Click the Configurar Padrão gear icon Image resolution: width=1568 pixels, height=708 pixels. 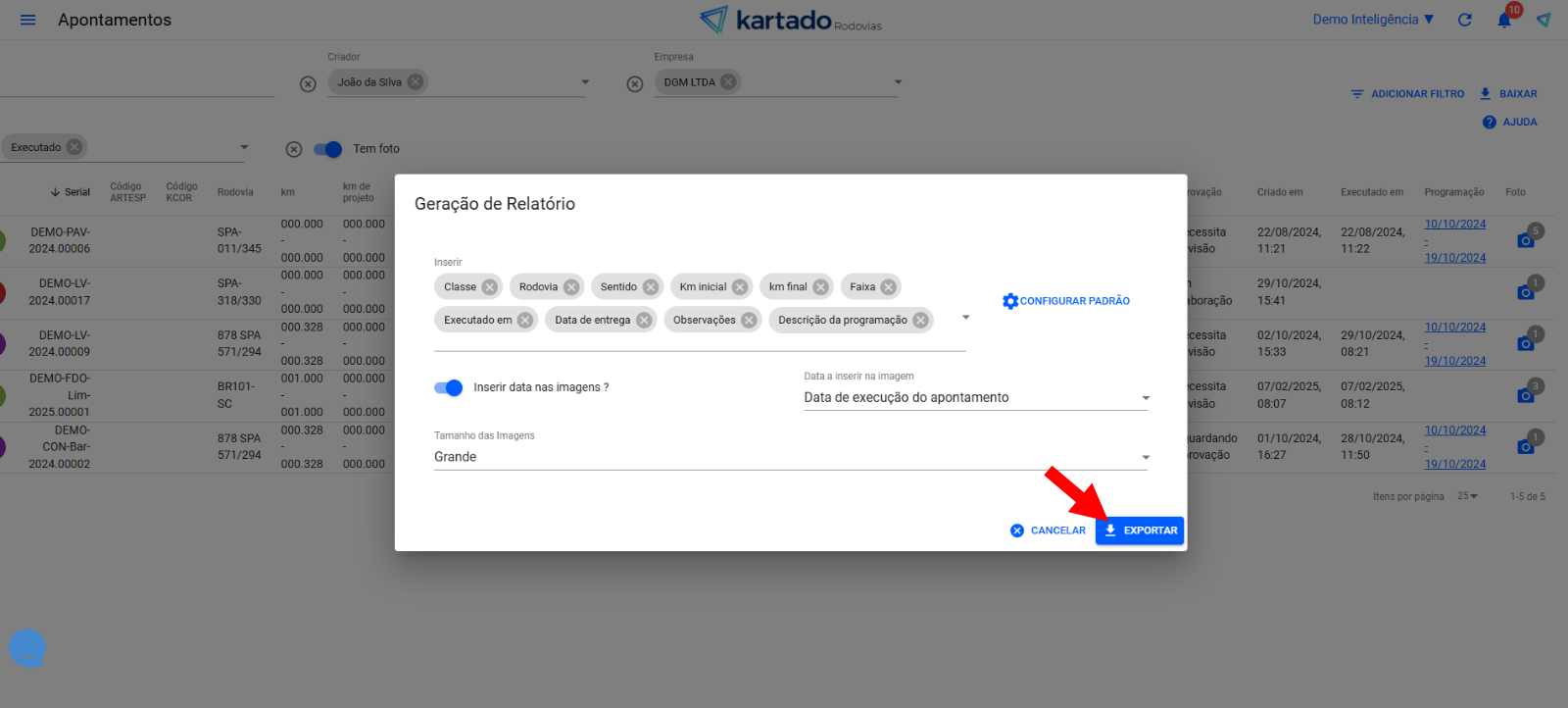[x=1010, y=301]
